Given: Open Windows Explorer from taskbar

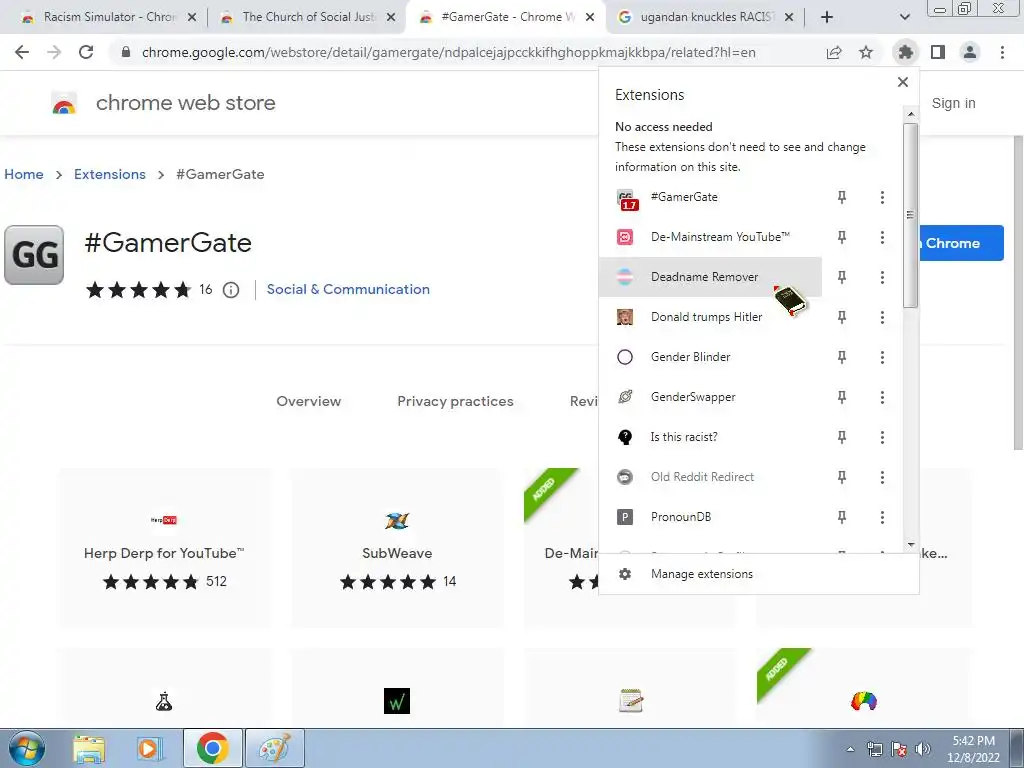Looking at the screenshot, I should 89,749.
